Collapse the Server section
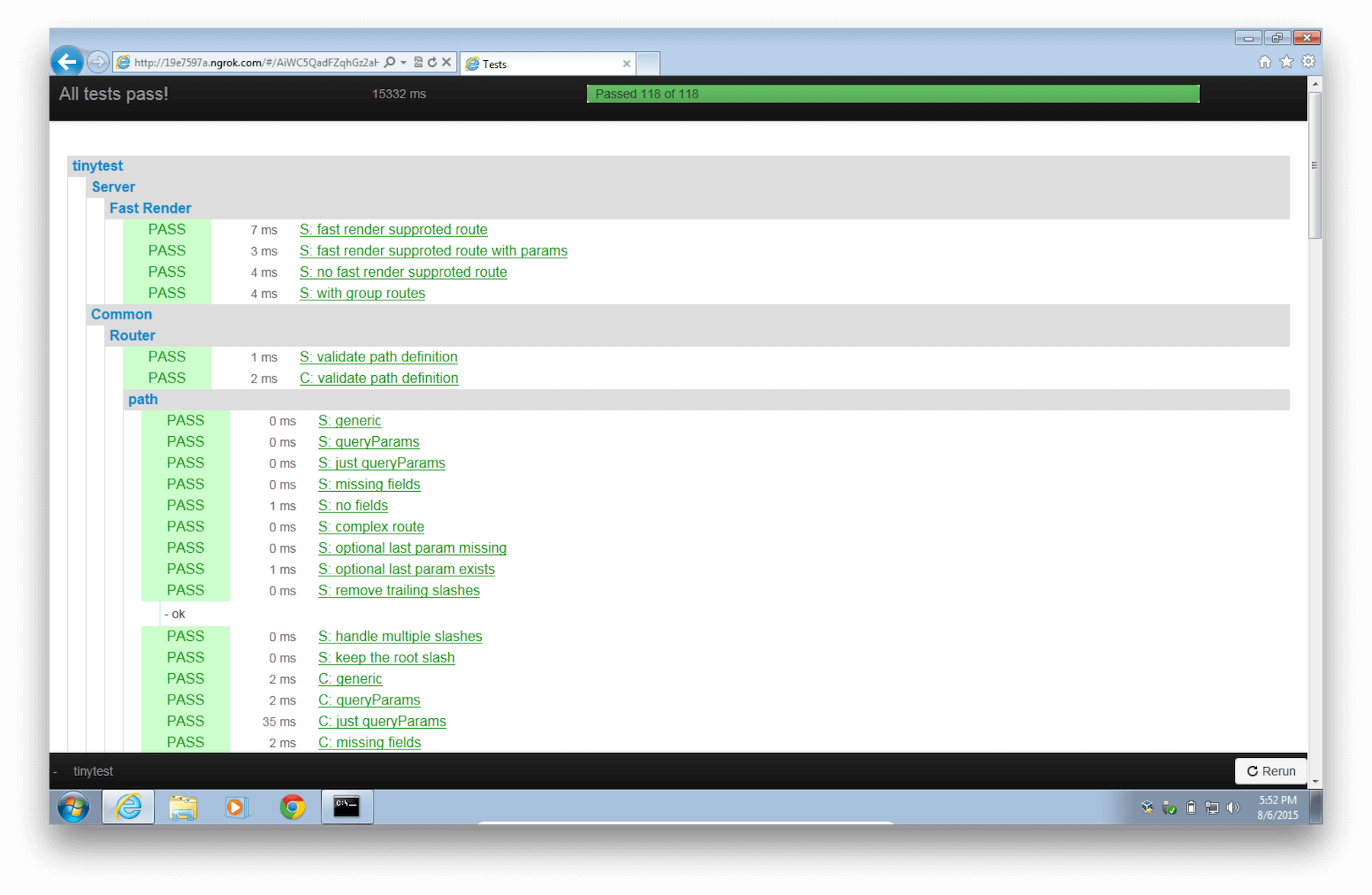This screenshot has height=895, width=1372. click(113, 187)
